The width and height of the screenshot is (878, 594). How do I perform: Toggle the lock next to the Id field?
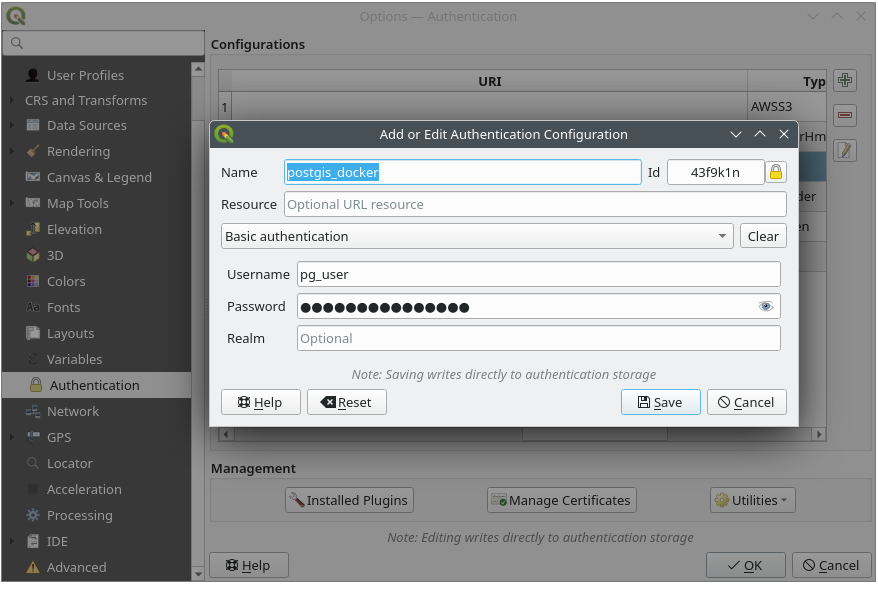pos(776,172)
